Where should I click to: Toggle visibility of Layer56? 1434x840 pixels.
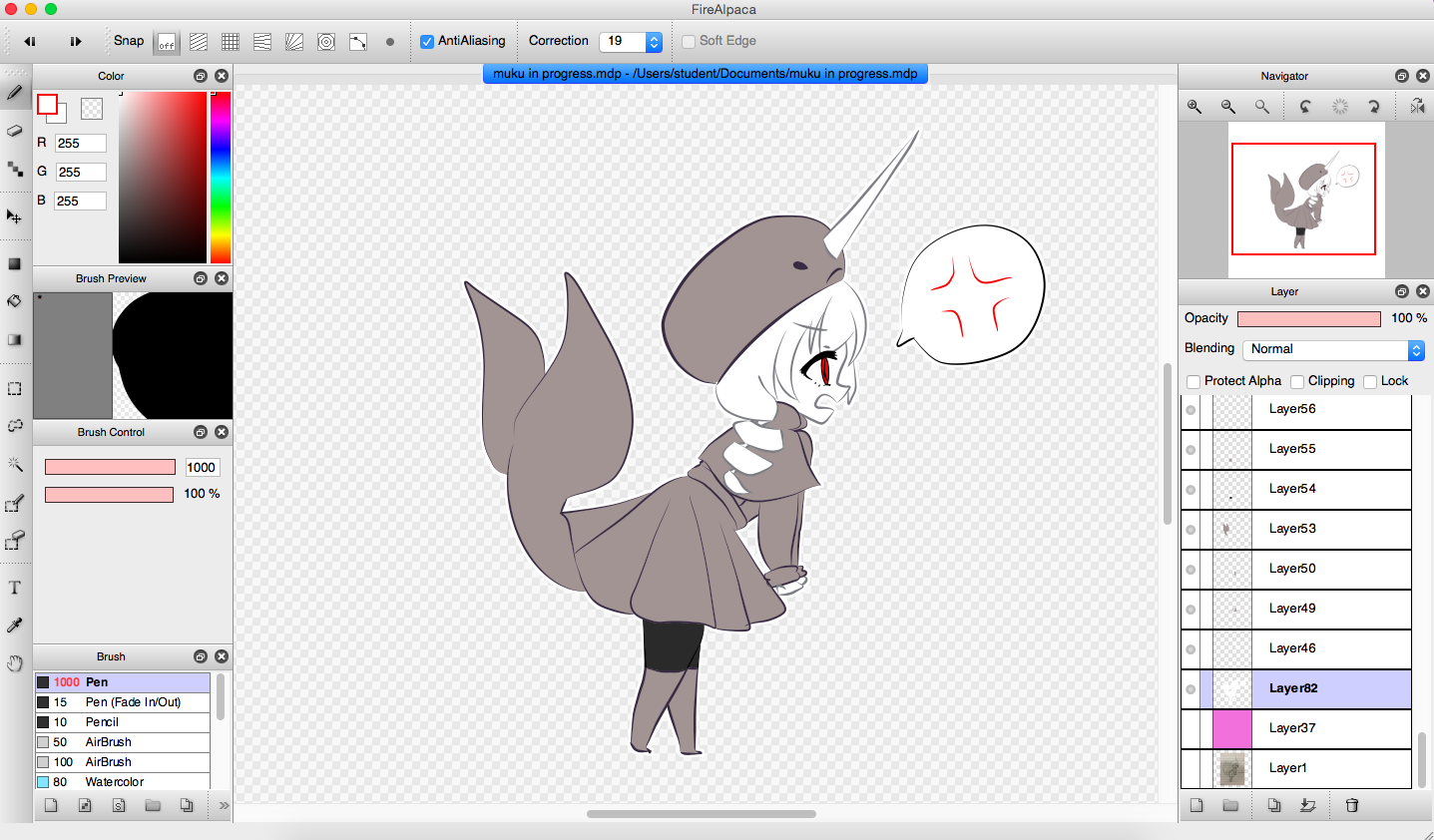click(x=1191, y=410)
